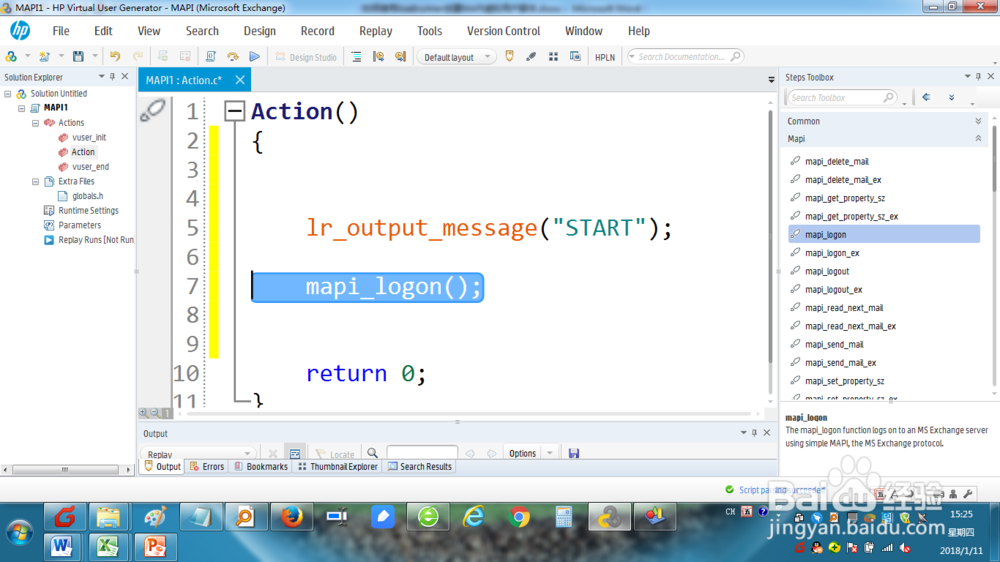Open the Record menu

pos(318,31)
